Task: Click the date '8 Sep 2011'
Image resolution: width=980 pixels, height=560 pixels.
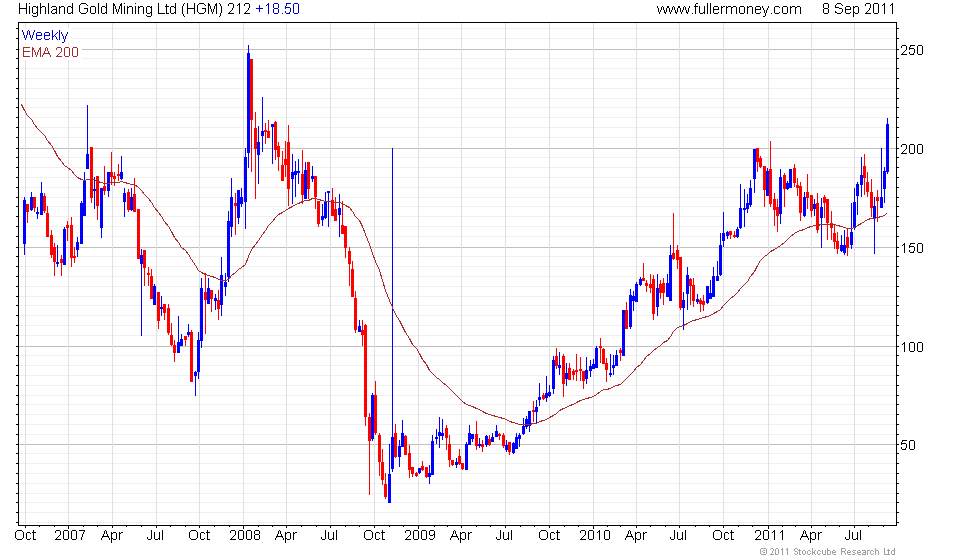Action: [x=858, y=9]
